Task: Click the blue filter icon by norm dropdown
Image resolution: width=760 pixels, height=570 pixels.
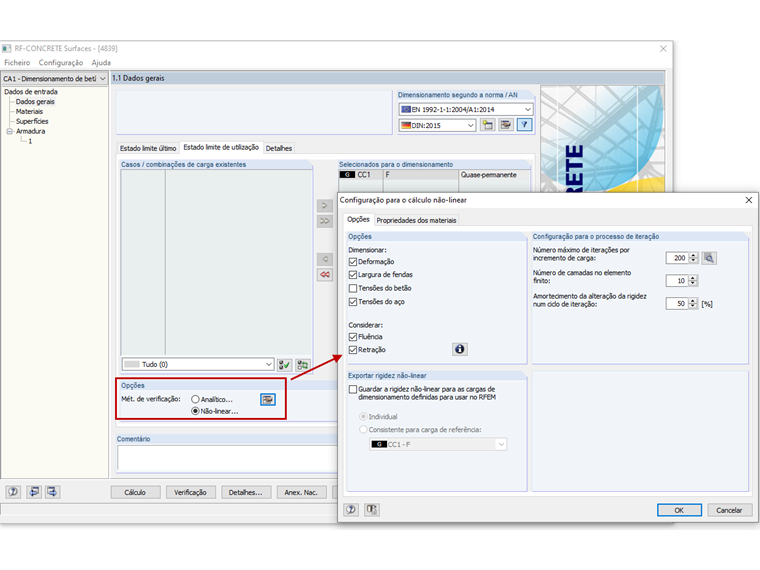Action: (x=524, y=125)
